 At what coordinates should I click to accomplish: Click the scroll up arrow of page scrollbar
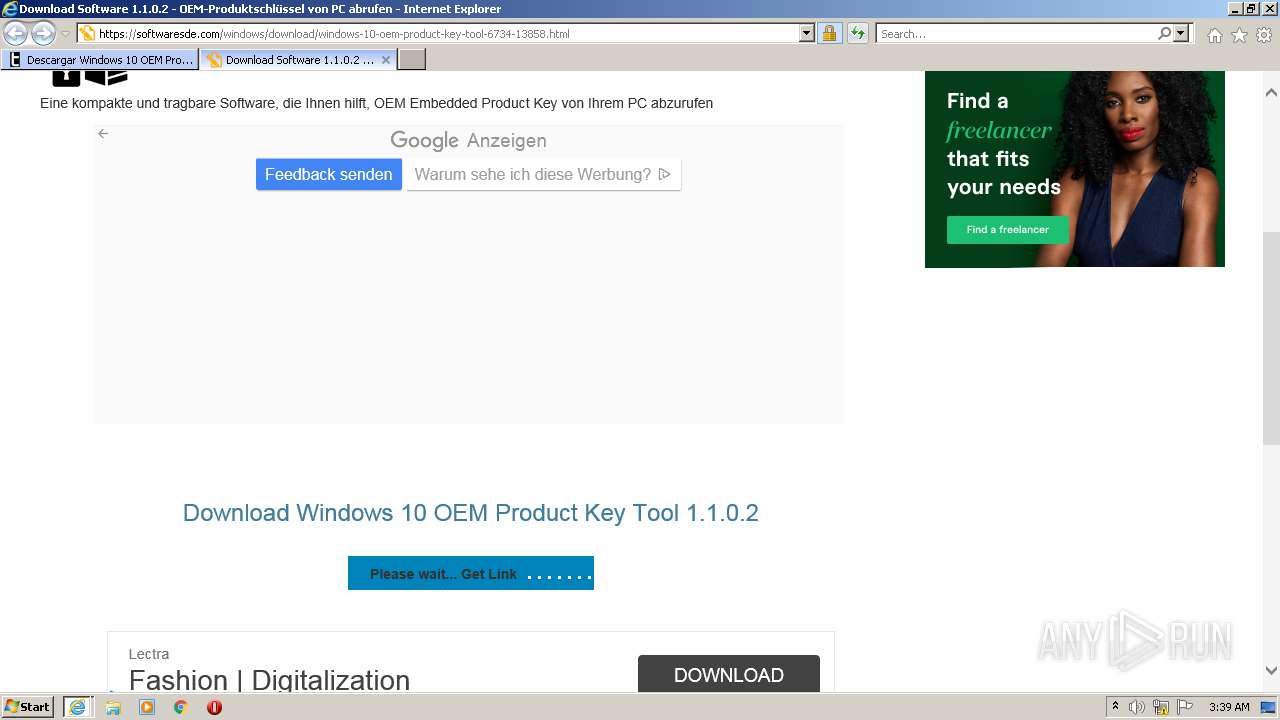click(1271, 92)
